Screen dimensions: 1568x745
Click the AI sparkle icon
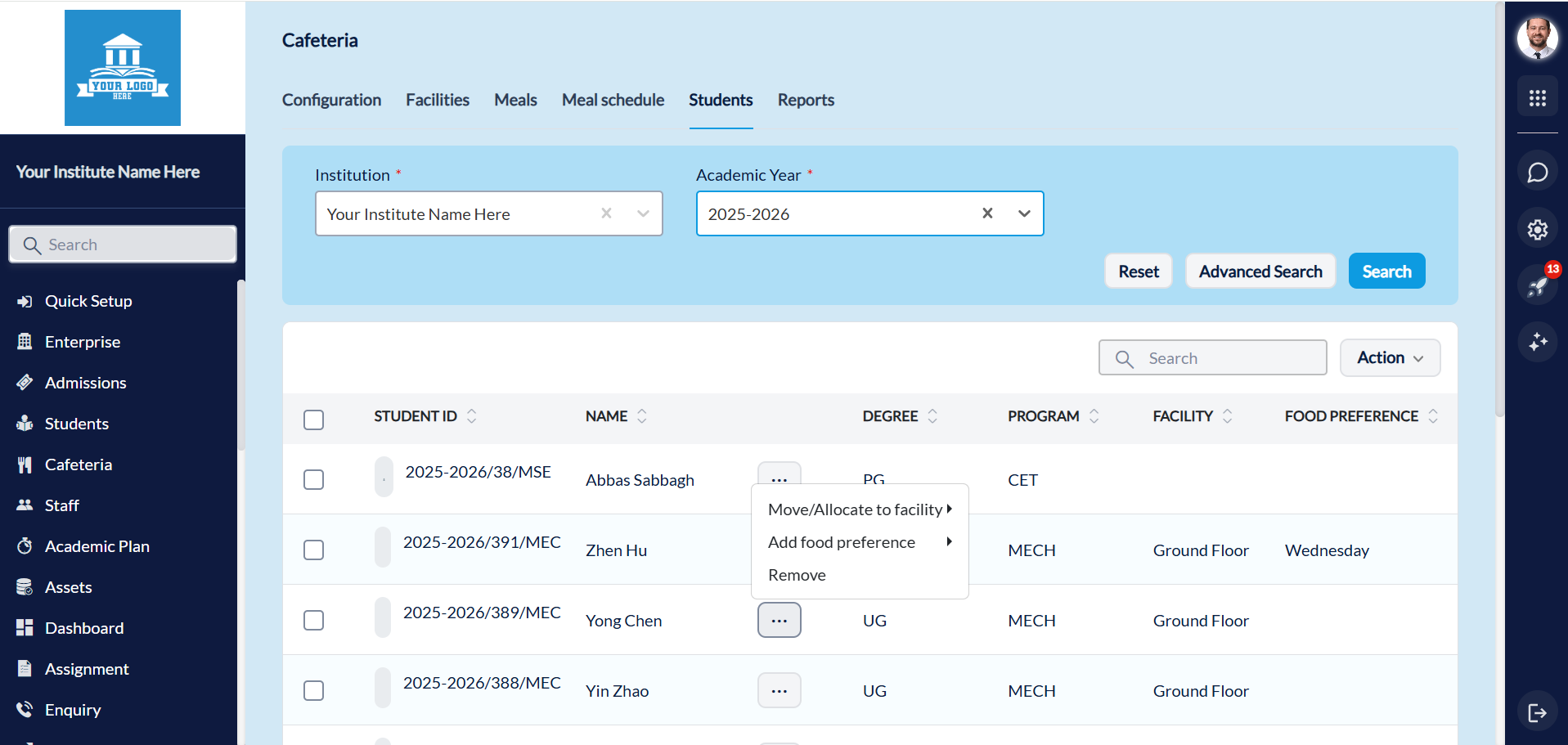[1537, 342]
